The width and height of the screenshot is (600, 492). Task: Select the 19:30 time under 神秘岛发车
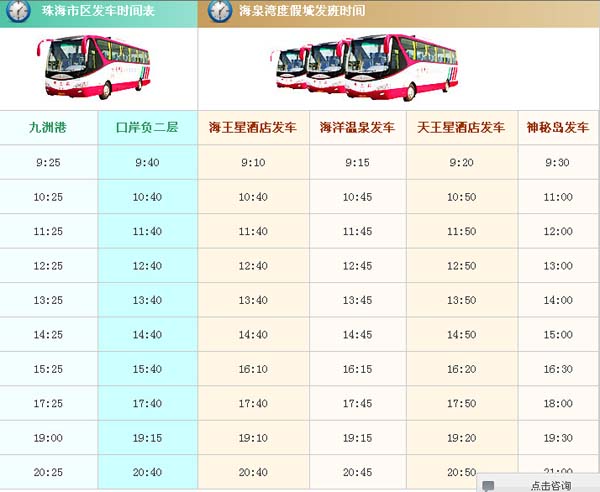pyautogui.click(x=558, y=438)
